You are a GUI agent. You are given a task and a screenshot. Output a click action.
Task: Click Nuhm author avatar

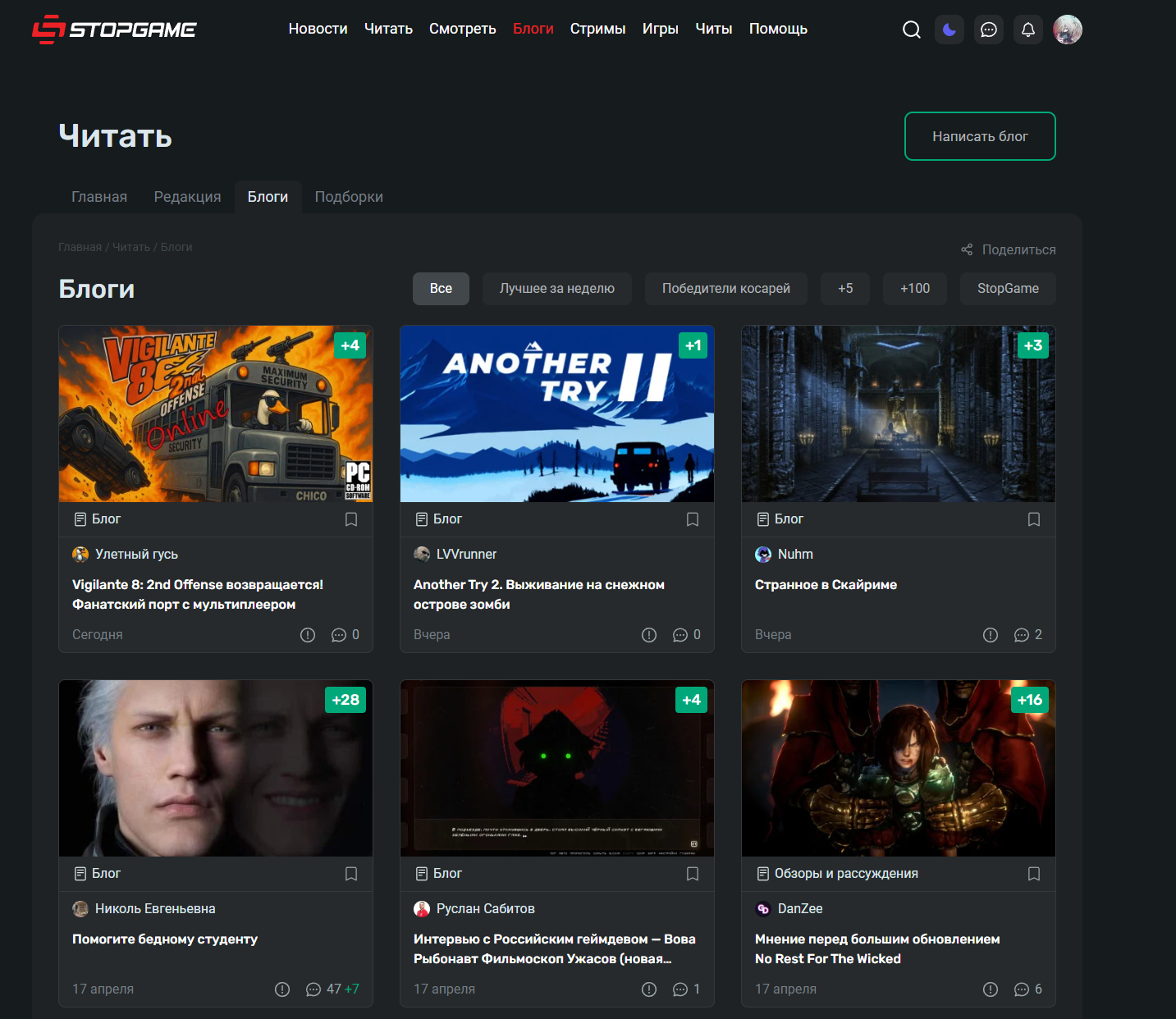point(763,555)
